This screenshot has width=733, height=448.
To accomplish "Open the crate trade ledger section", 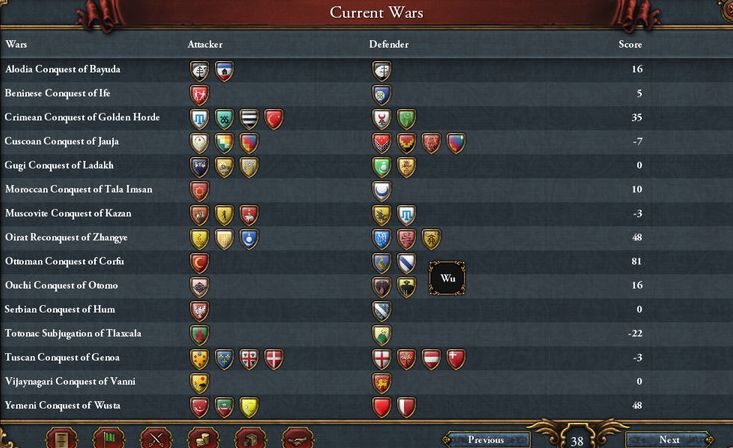I will [x=251, y=439].
